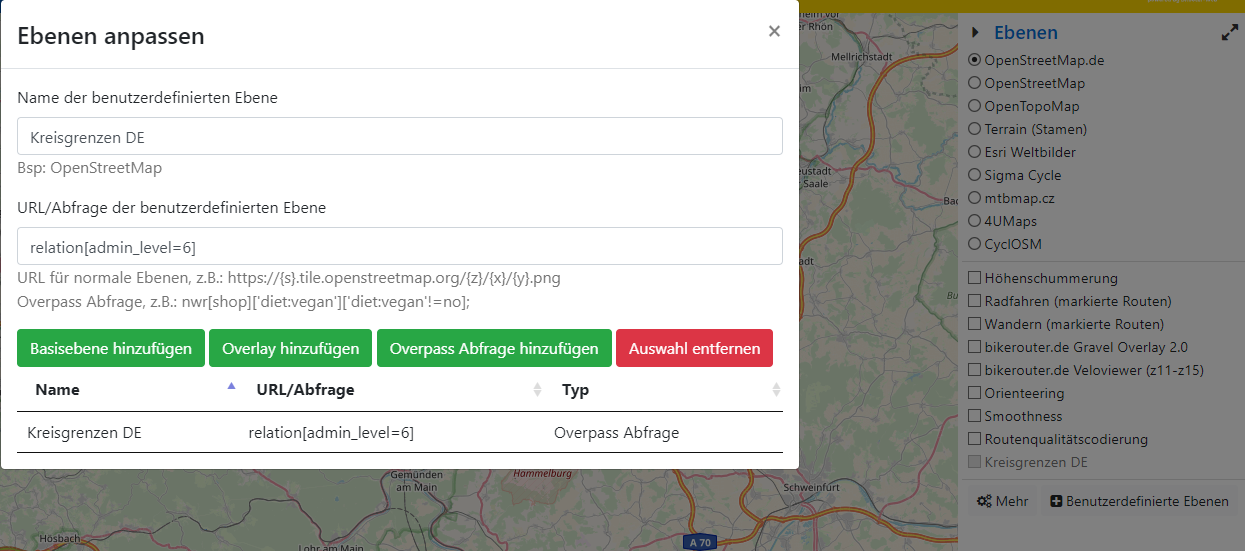Toggle Wandern (markierte Routen) overlay
This screenshot has height=551, width=1245.
click(x=975, y=324)
